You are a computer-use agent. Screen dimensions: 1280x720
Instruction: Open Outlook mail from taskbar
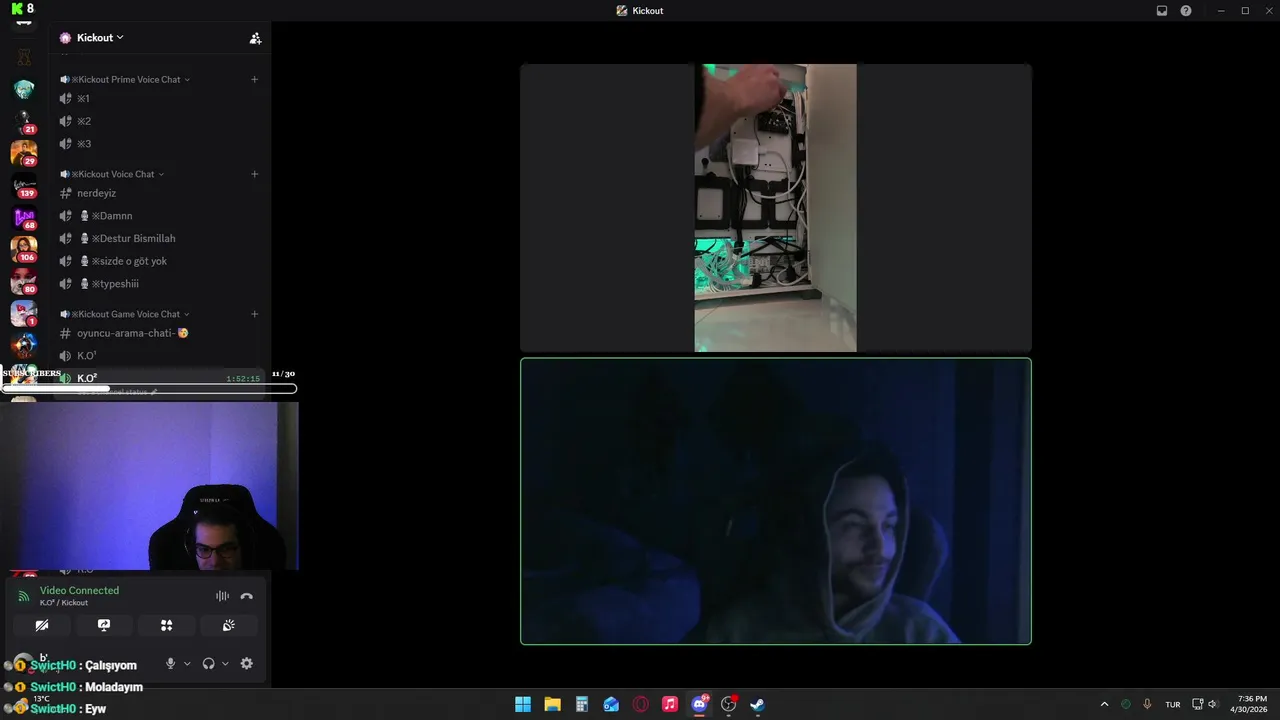611,704
